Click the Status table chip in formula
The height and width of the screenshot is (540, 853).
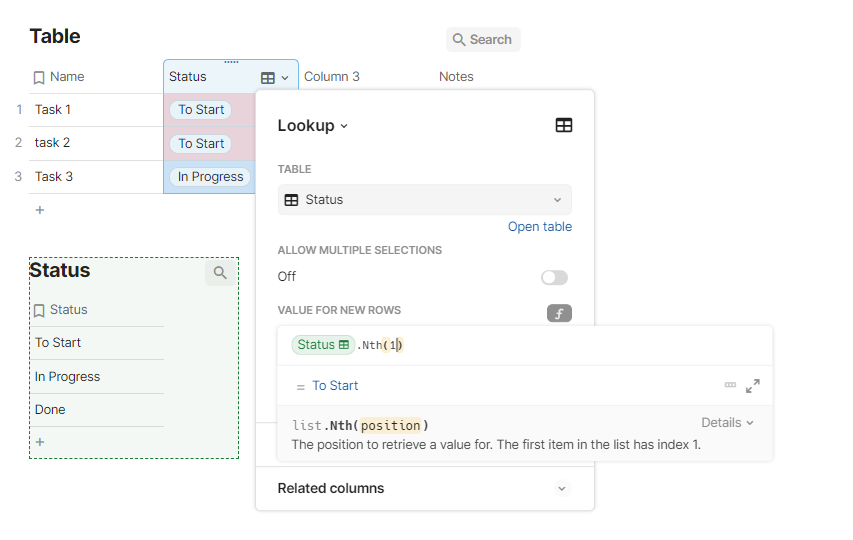tap(322, 345)
